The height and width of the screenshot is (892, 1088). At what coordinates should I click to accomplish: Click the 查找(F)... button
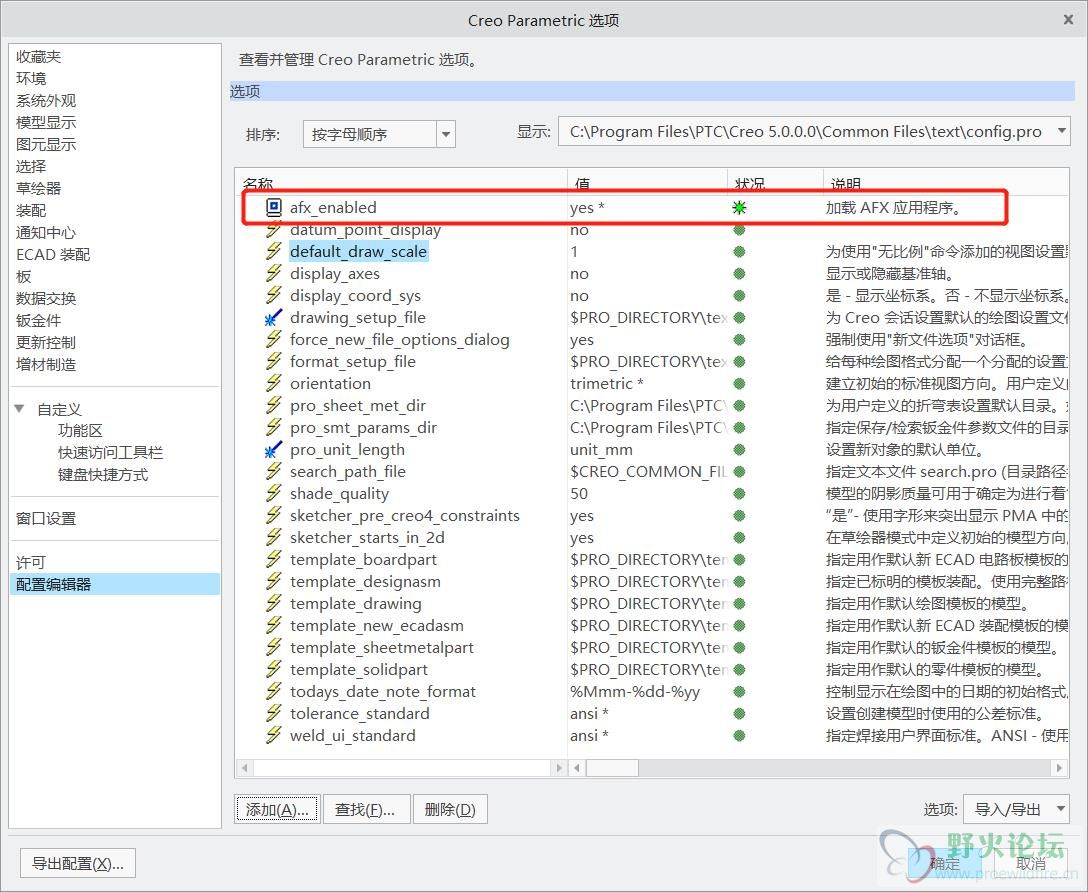pyautogui.click(x=366, y=809)
